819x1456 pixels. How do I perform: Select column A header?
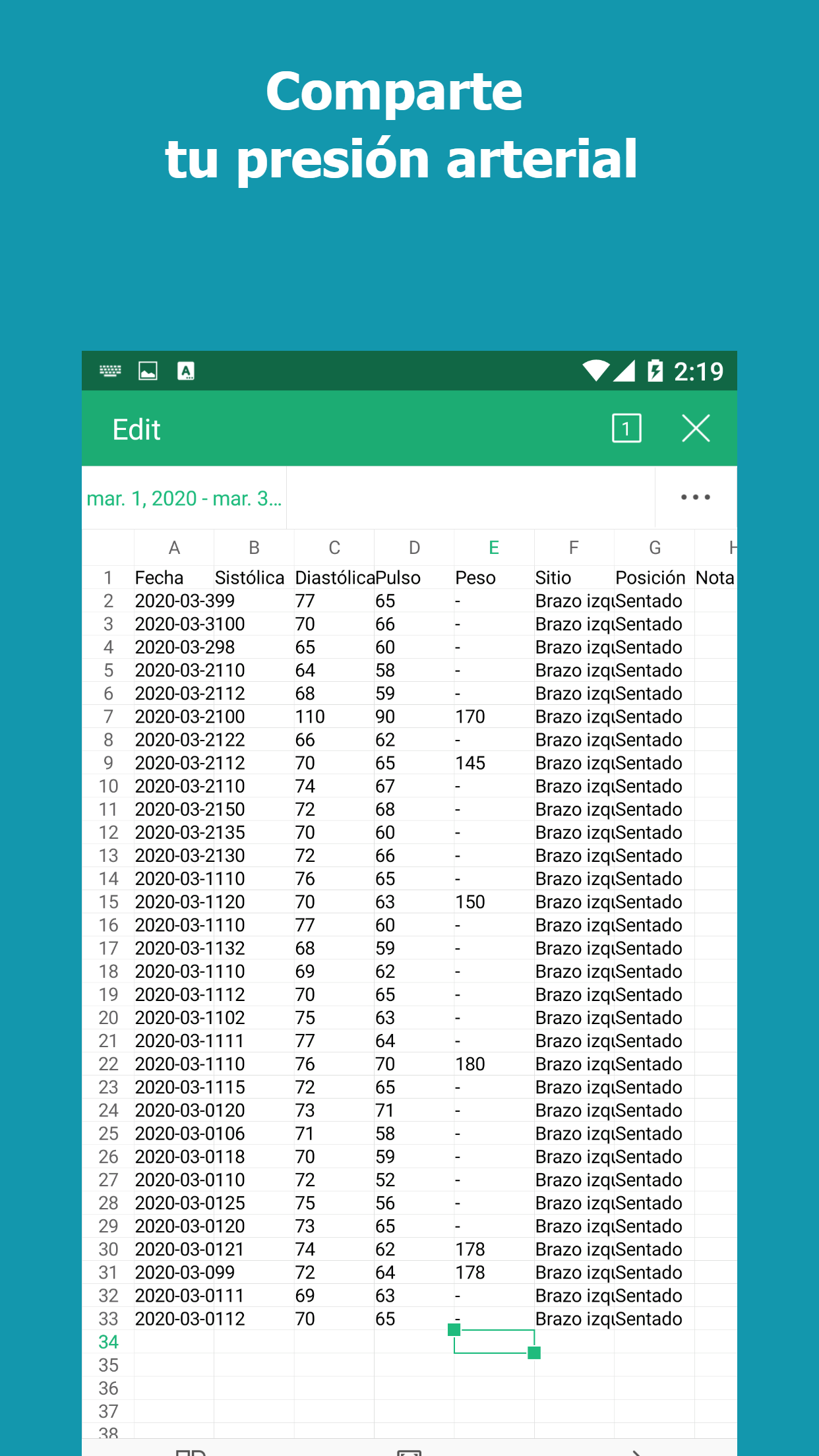(x=174, y=547)
